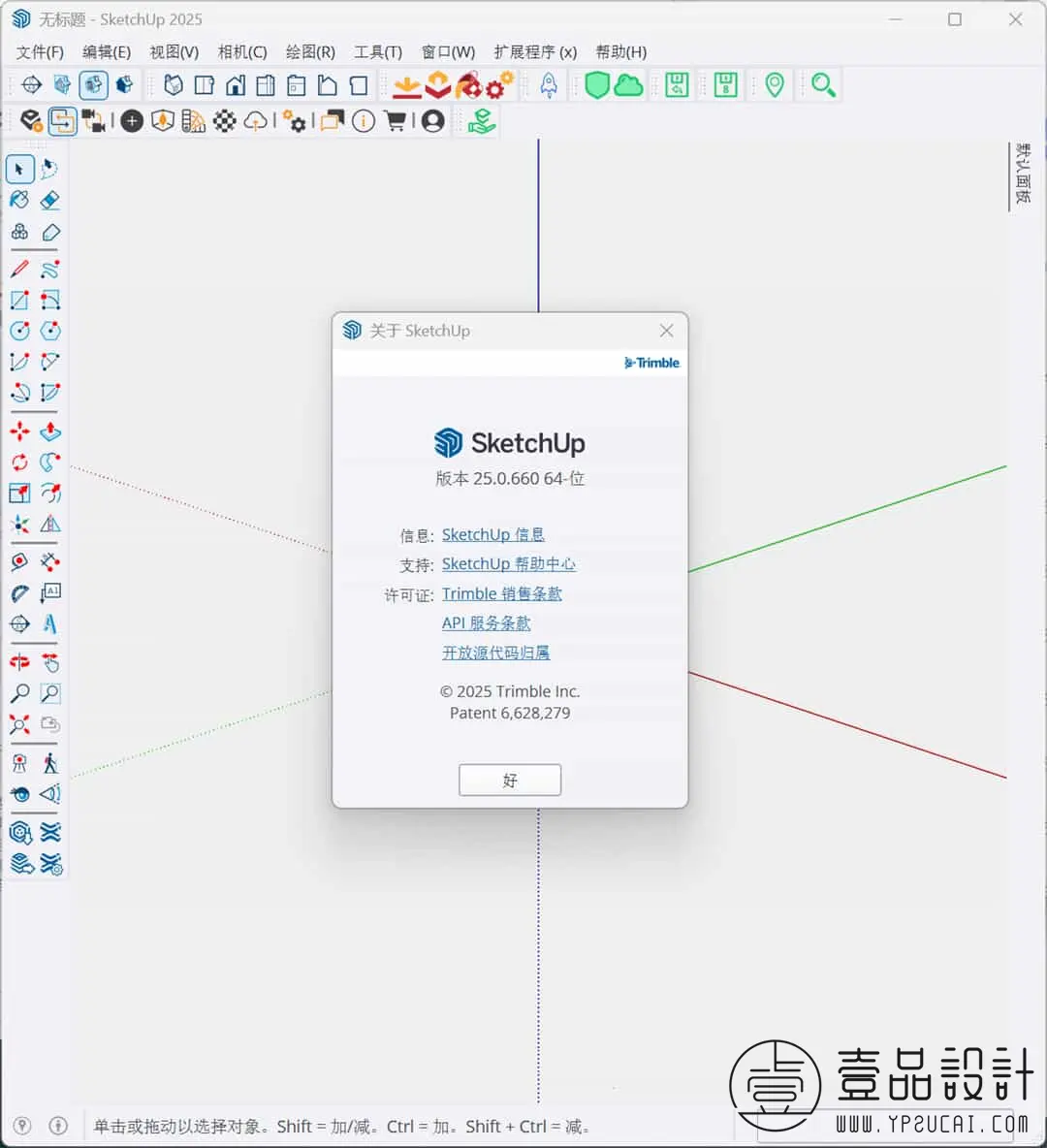Open the Add Location pin icon
Screen dimensions: 1047x1148
tap(774, 85)
